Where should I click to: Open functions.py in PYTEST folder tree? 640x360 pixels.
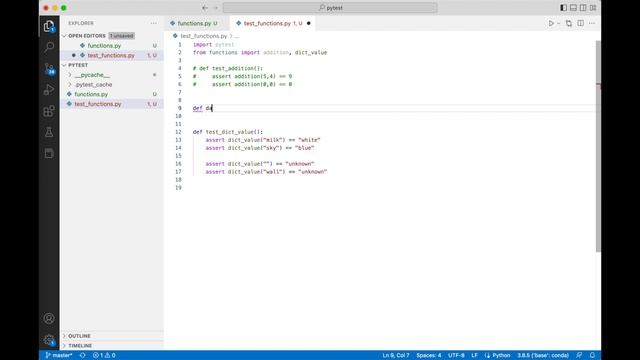pyautogui.click(x=91, y=94)
